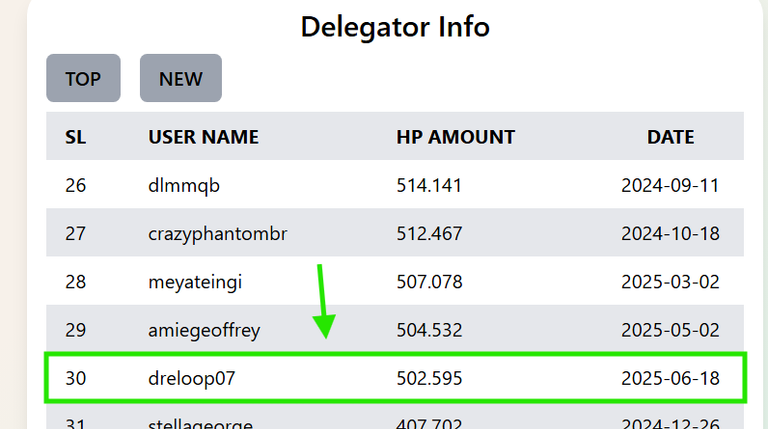Click row number 28
This screenshot has width=768, height=429.
click(x=76, y=282)
